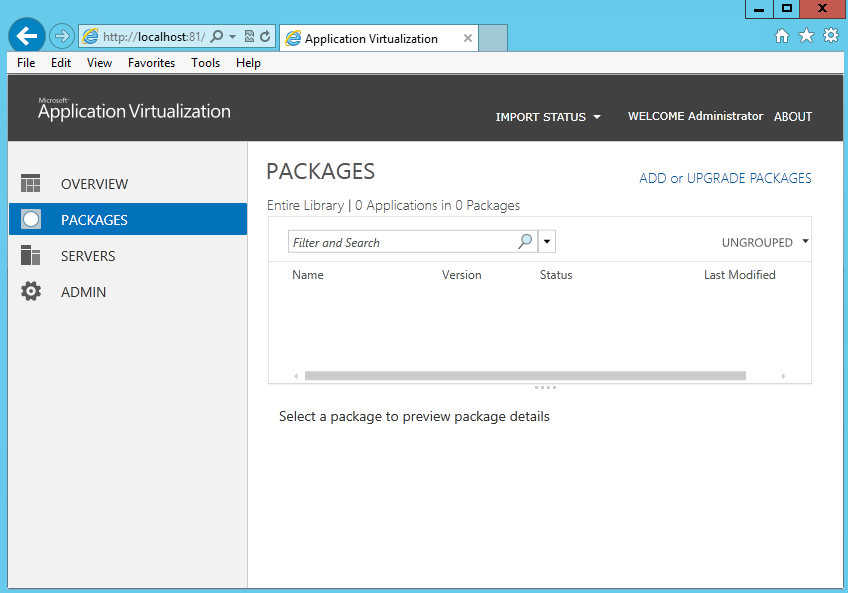Click the Packages circle icon
This screenshot has height=593, width=848.
pos(31,219)
